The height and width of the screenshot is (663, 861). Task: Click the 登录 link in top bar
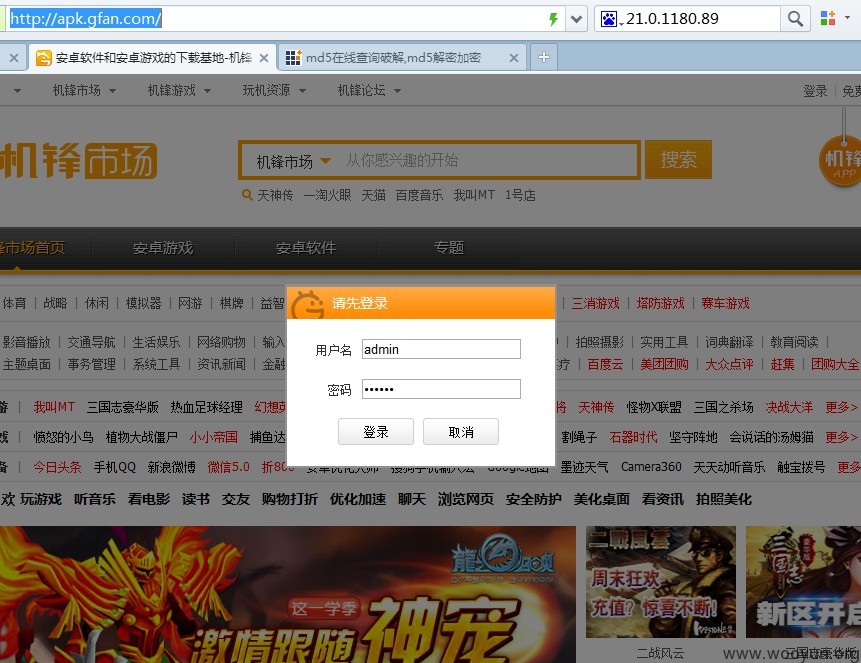[x=815, y=91]
